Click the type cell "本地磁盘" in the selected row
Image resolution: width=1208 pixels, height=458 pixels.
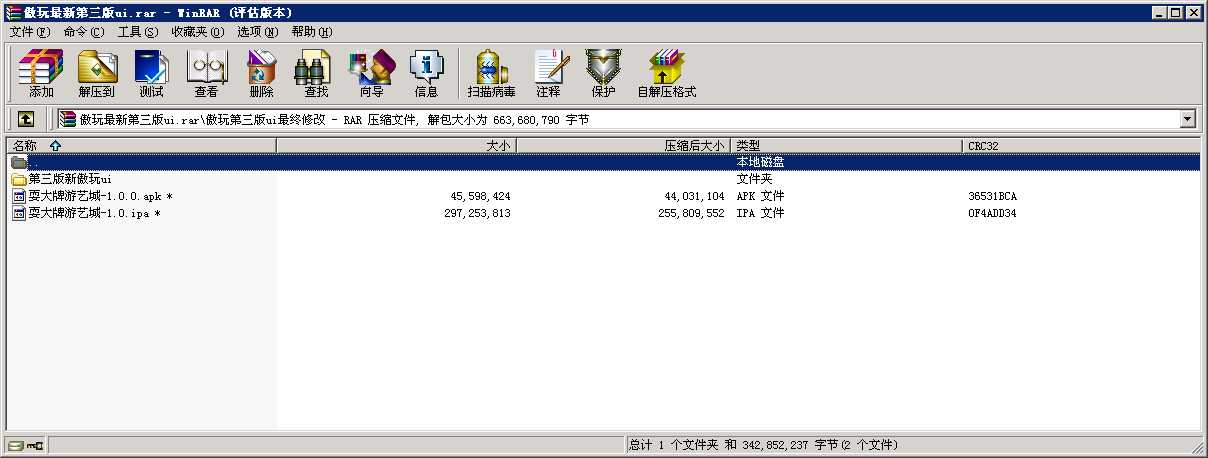coord(760,162)
